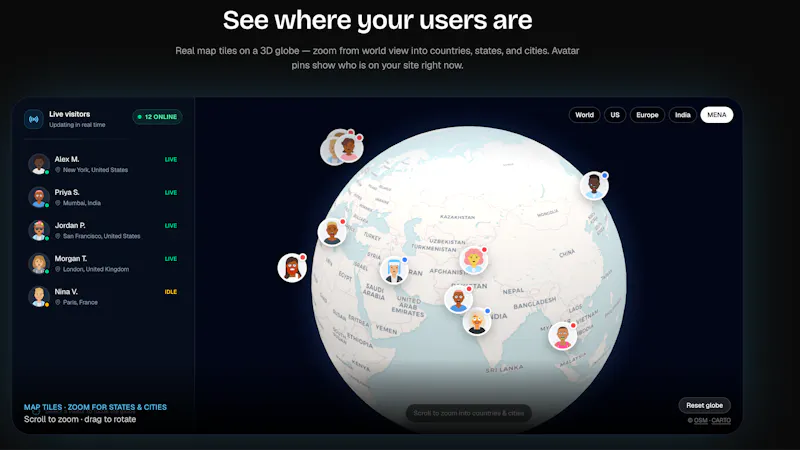Click IDLE status for Nina V.
This screenshot has width=800, height=450.
coord(170,292)
